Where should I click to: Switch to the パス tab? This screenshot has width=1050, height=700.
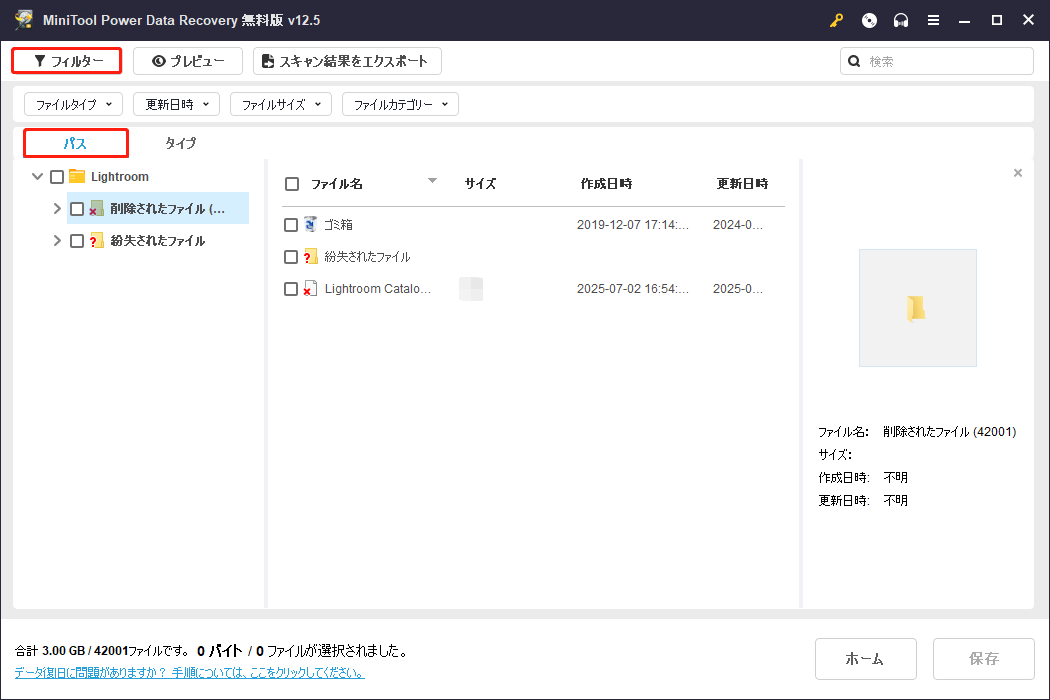(76, 143)
